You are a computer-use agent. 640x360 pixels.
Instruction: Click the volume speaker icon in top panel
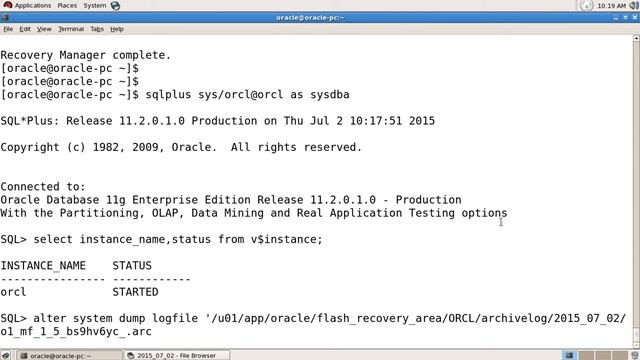[x=635, y=6]
